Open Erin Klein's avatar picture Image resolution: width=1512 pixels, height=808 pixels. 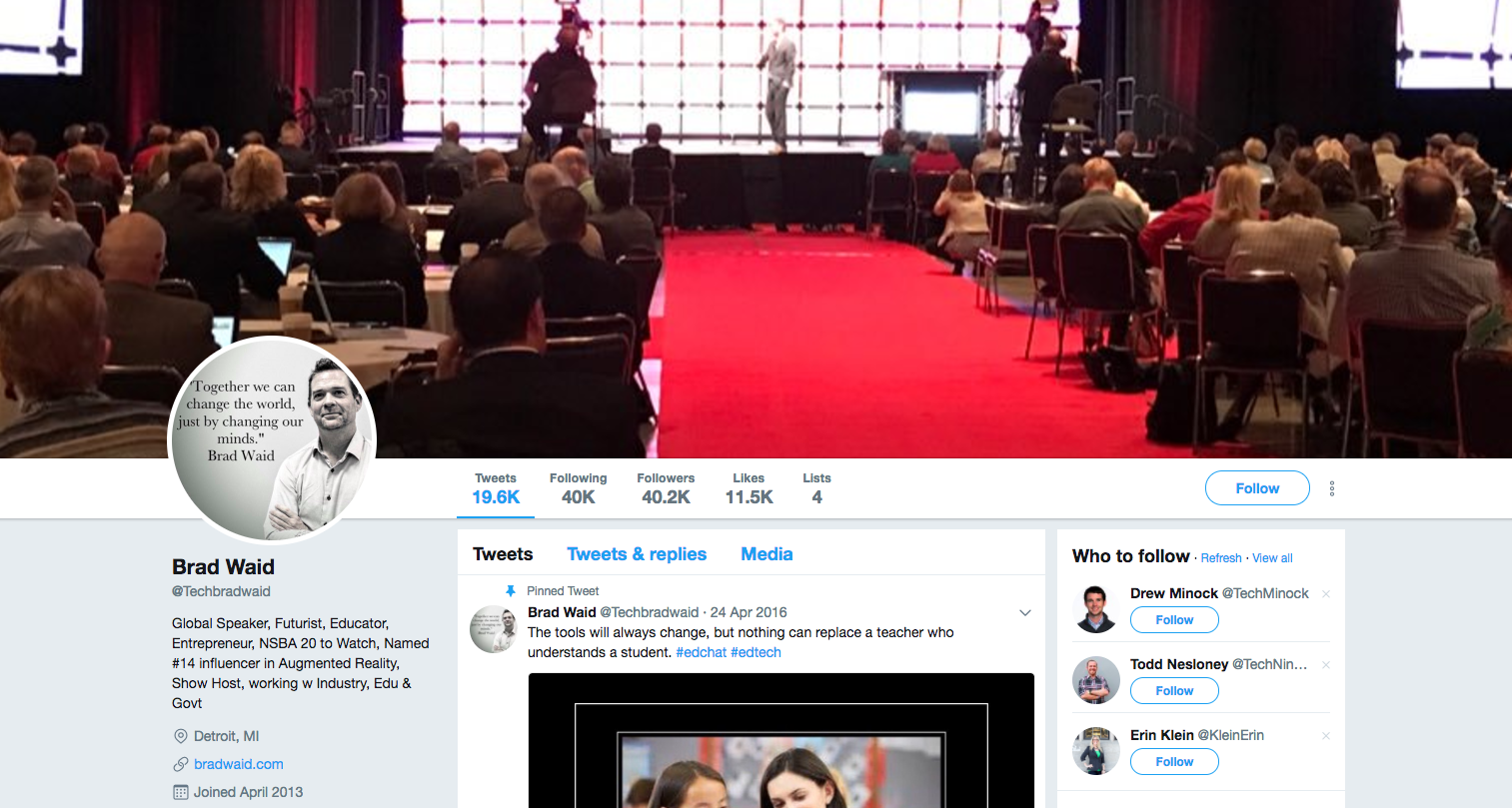1096,751
